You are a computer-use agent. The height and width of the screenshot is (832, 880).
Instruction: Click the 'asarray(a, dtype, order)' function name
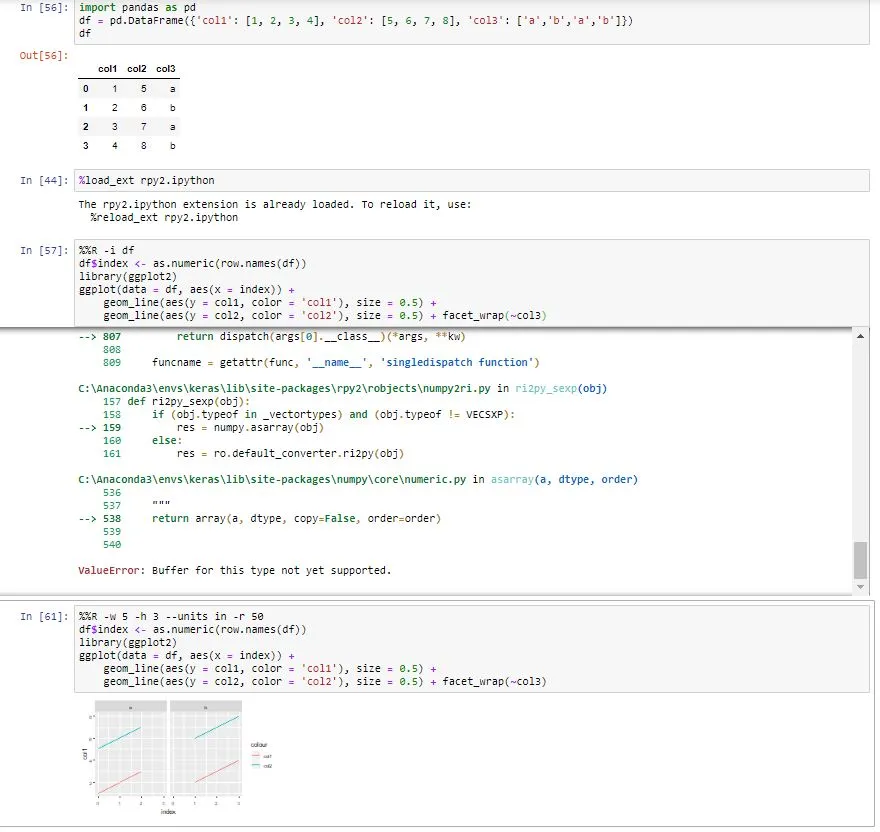pos(564,479)
